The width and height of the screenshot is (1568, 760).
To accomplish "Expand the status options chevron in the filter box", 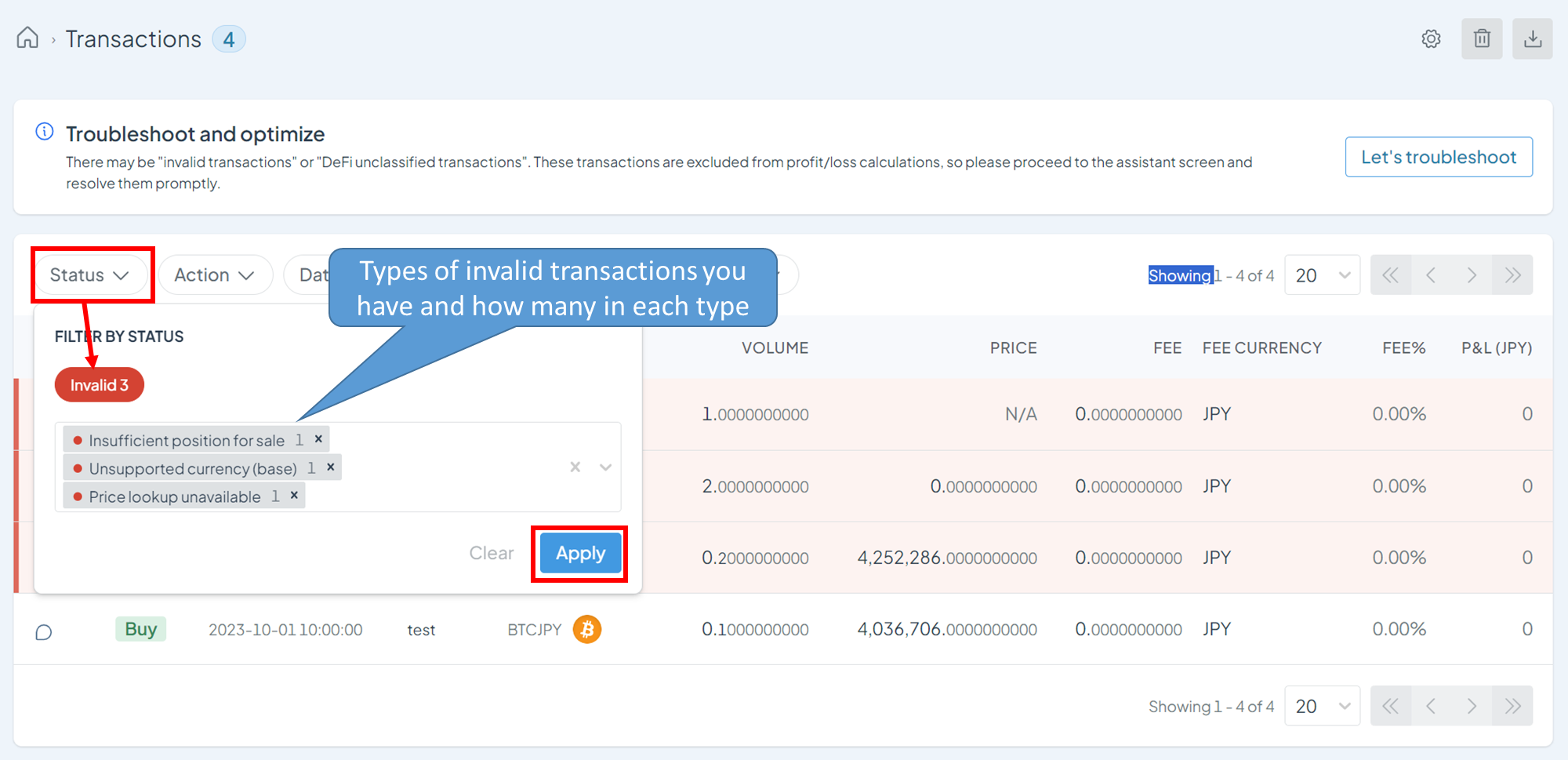I will pyautogui.click(x=604, y=467).
